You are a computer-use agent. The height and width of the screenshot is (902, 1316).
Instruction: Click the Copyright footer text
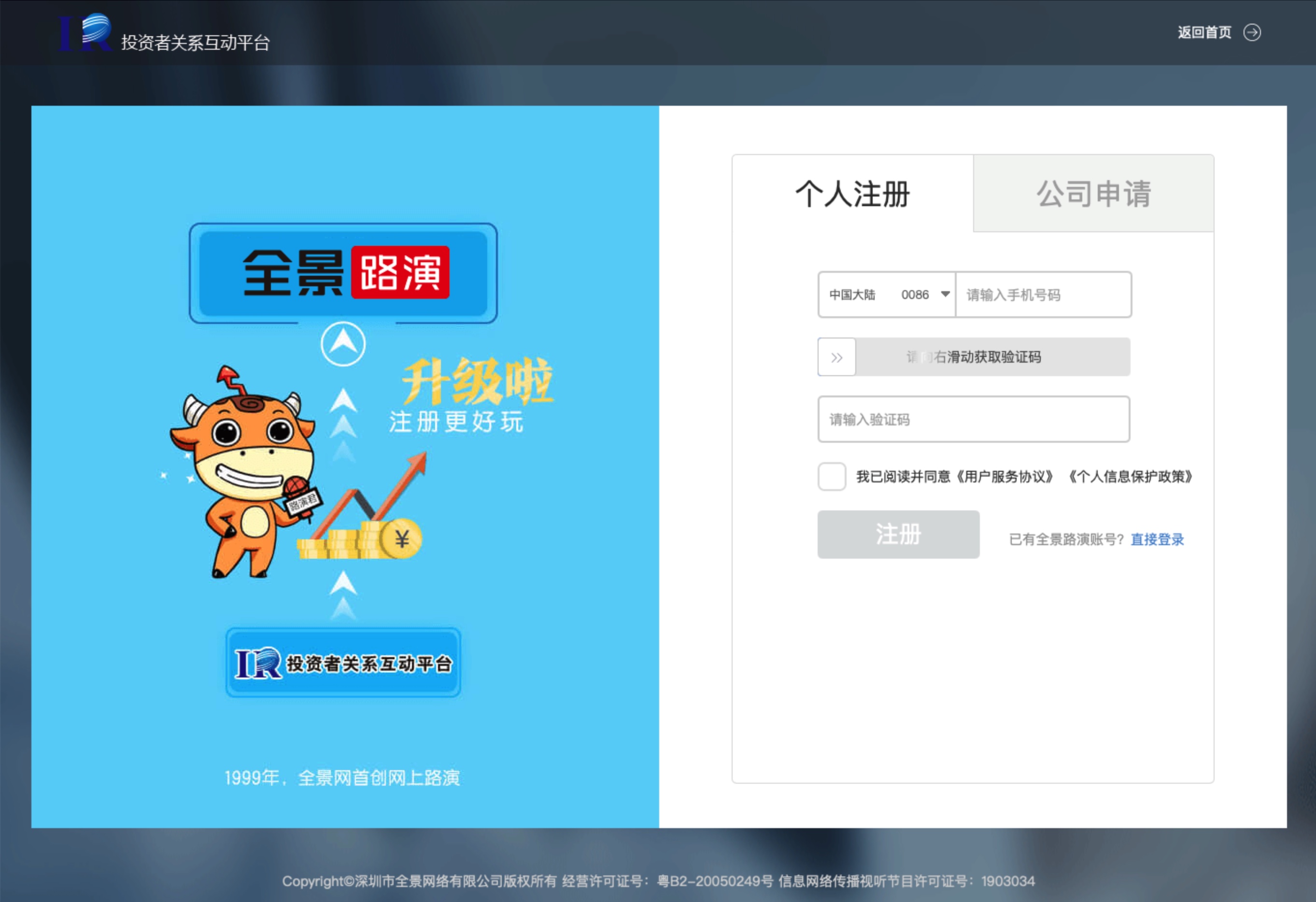(658, 881)
